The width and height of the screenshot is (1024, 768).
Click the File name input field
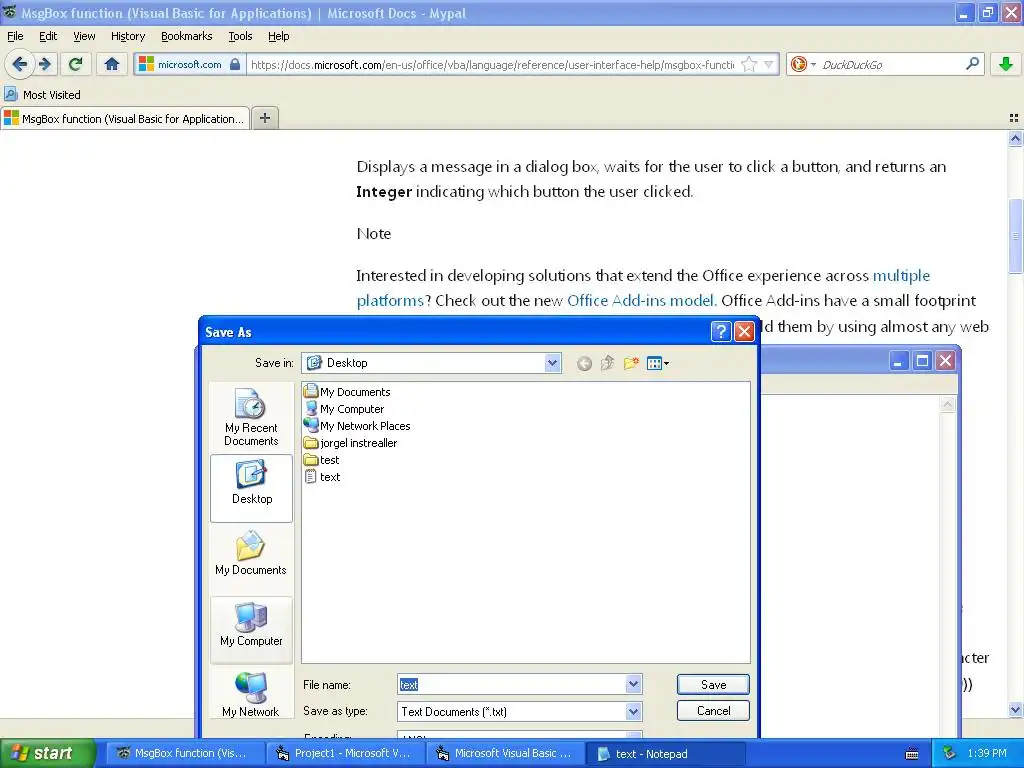pyautogui.click(x=511, y=684)
